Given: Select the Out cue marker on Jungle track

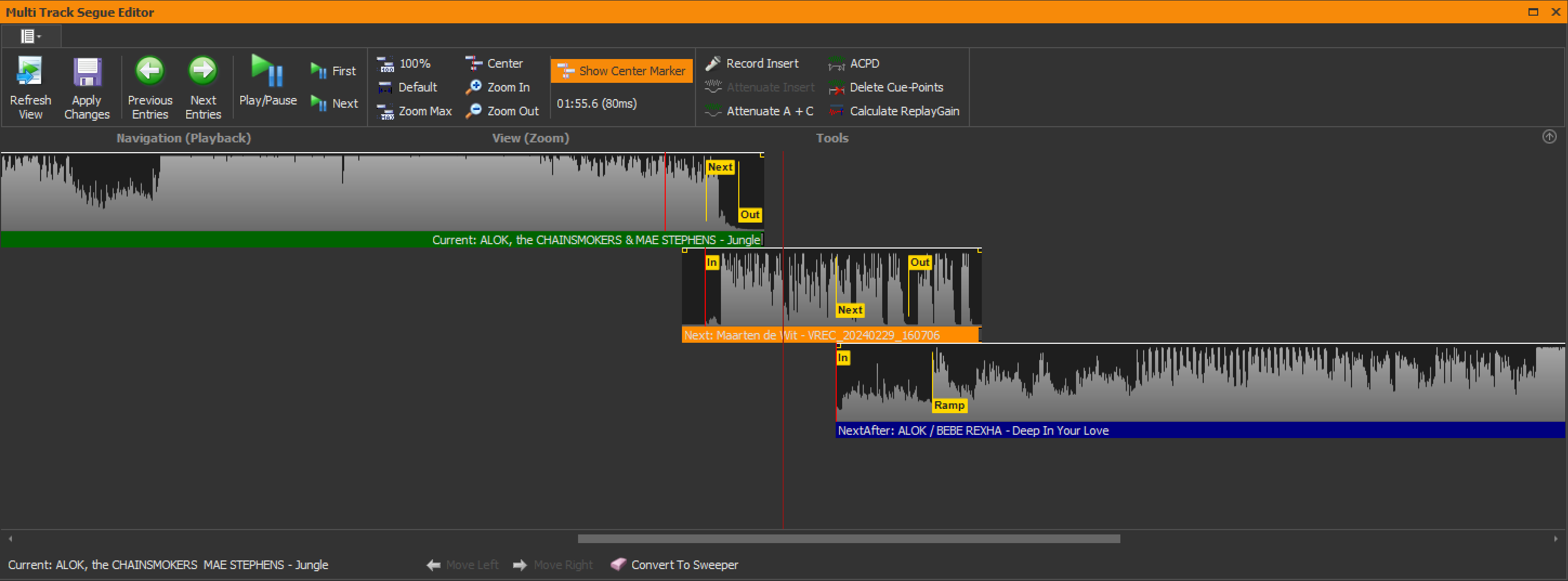Looking at the screenshot, I should point(750,214).
